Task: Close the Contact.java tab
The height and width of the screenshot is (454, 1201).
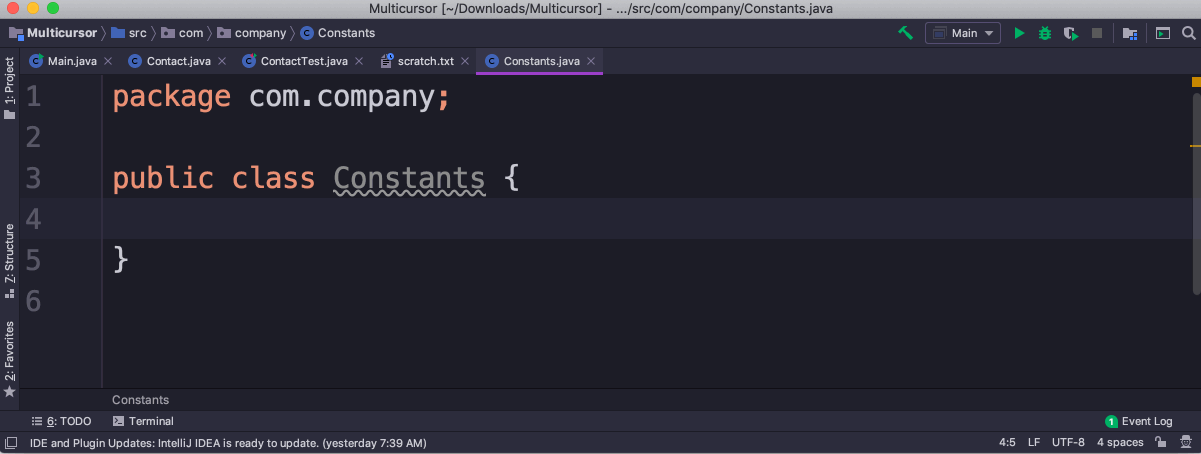Action: [222, 61]
